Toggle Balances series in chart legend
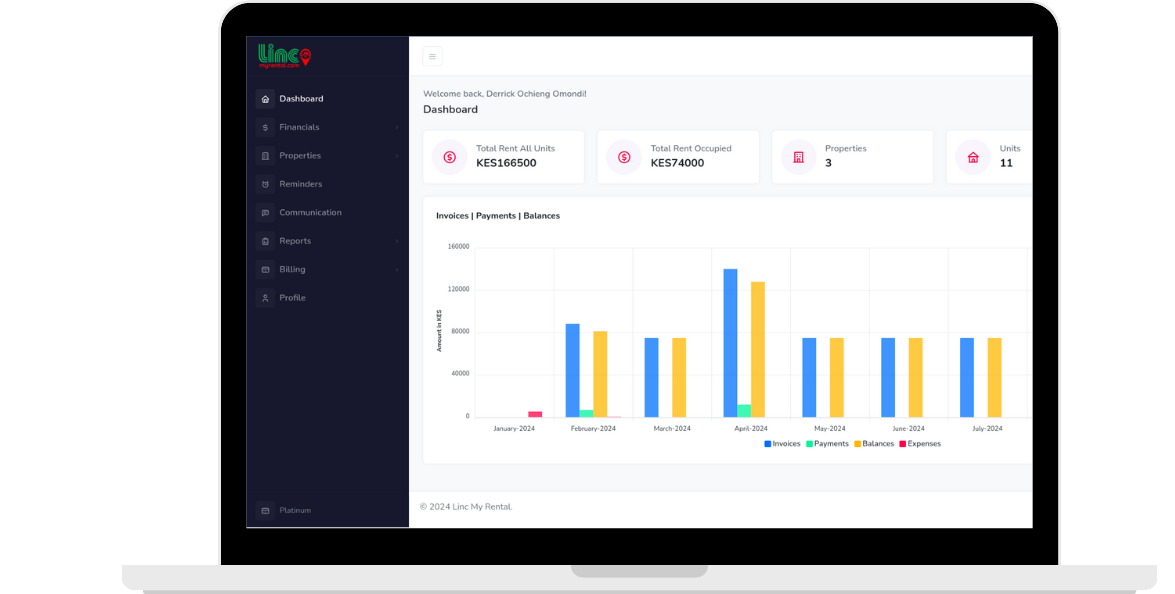Screen dimensions: 1175x594 click(x=874, y=444)
